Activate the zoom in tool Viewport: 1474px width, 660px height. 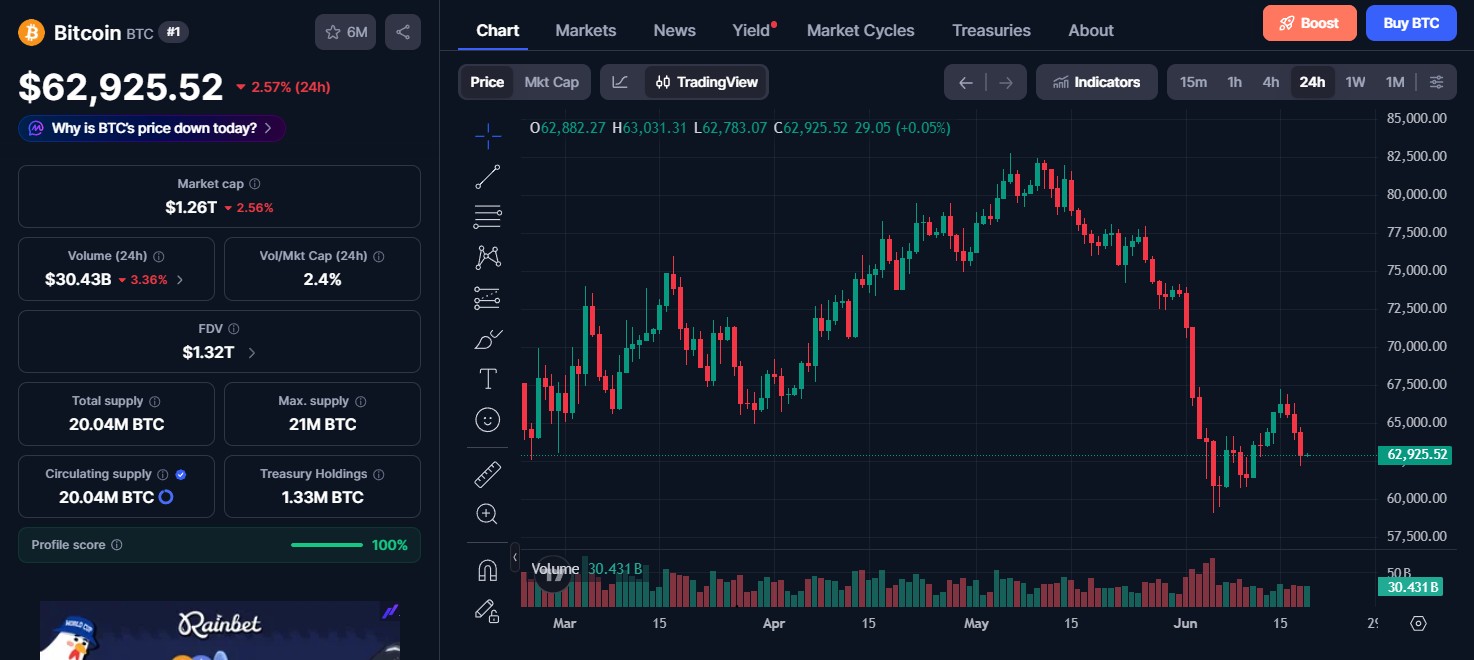coord(488,514)
